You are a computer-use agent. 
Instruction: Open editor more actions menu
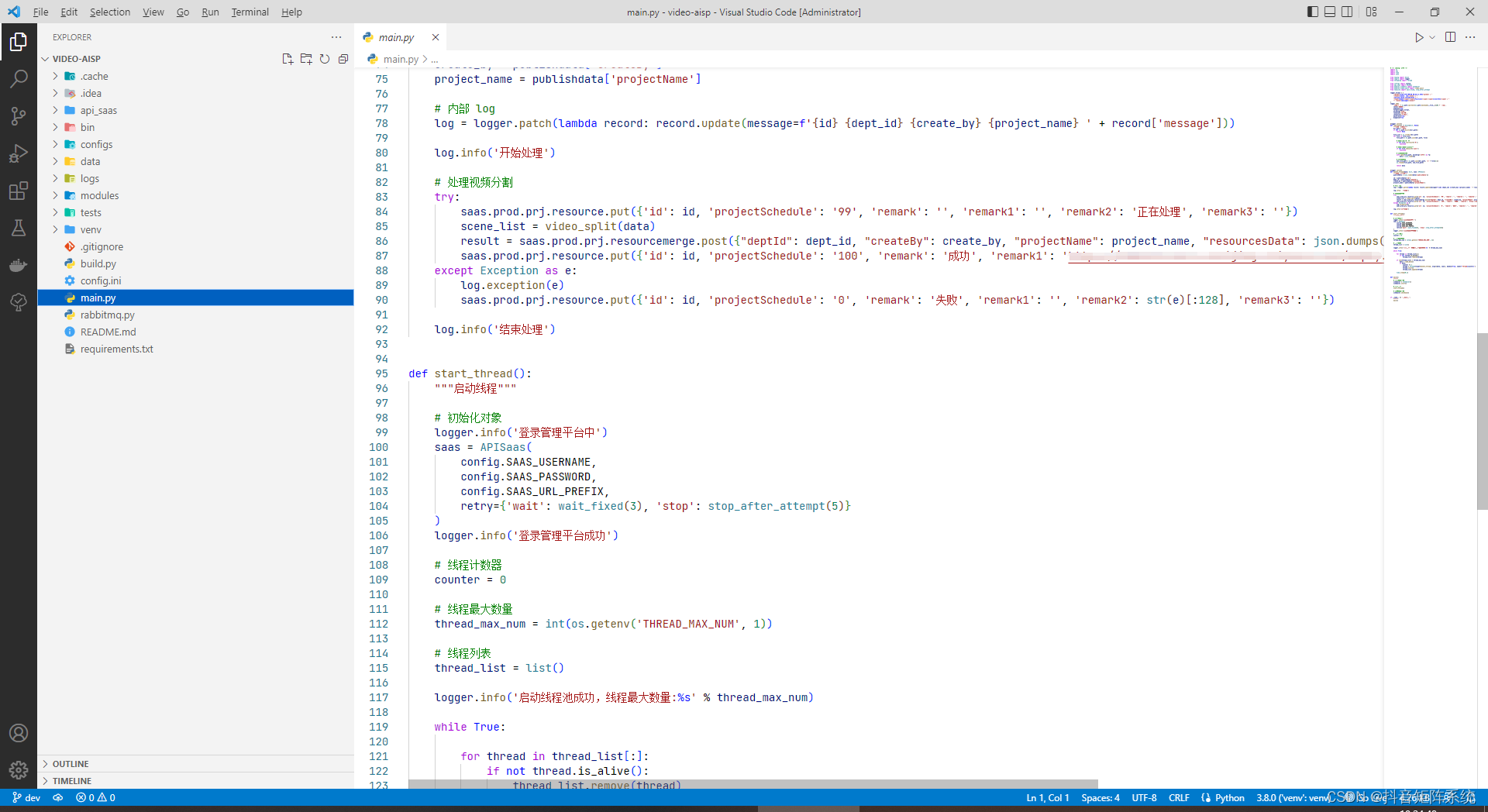coord(1470,37)
